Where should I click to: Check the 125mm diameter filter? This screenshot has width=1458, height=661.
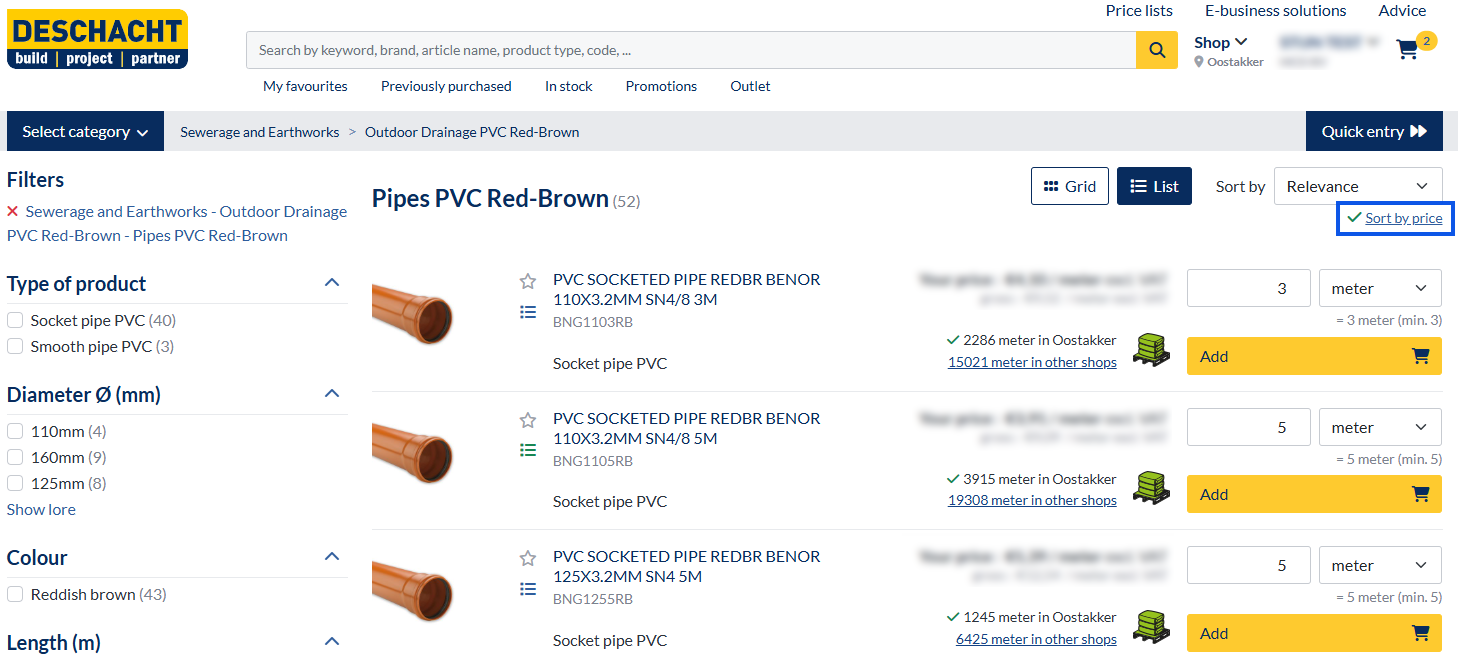coord(15,483)
